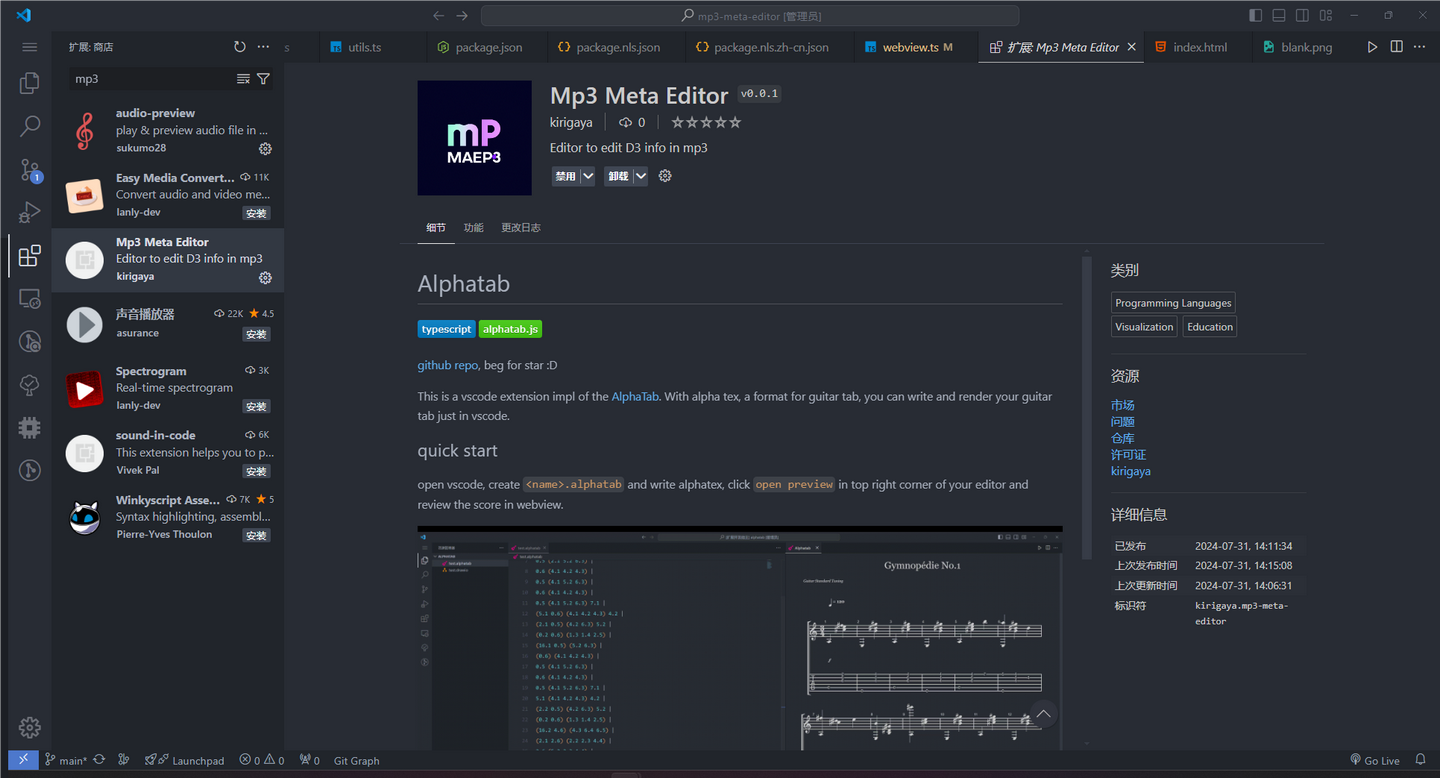Run the extension using the play button

[x=1372, y=46]
